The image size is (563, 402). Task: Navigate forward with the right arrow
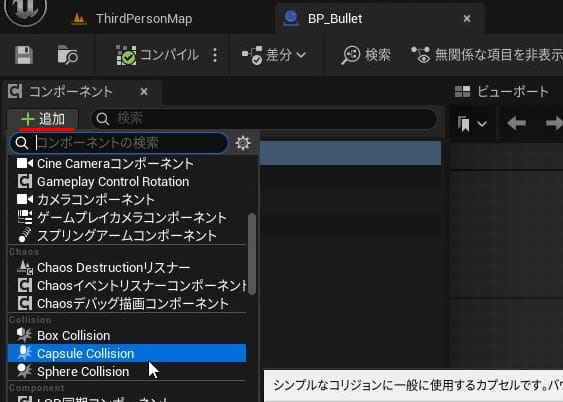(554, 124)
